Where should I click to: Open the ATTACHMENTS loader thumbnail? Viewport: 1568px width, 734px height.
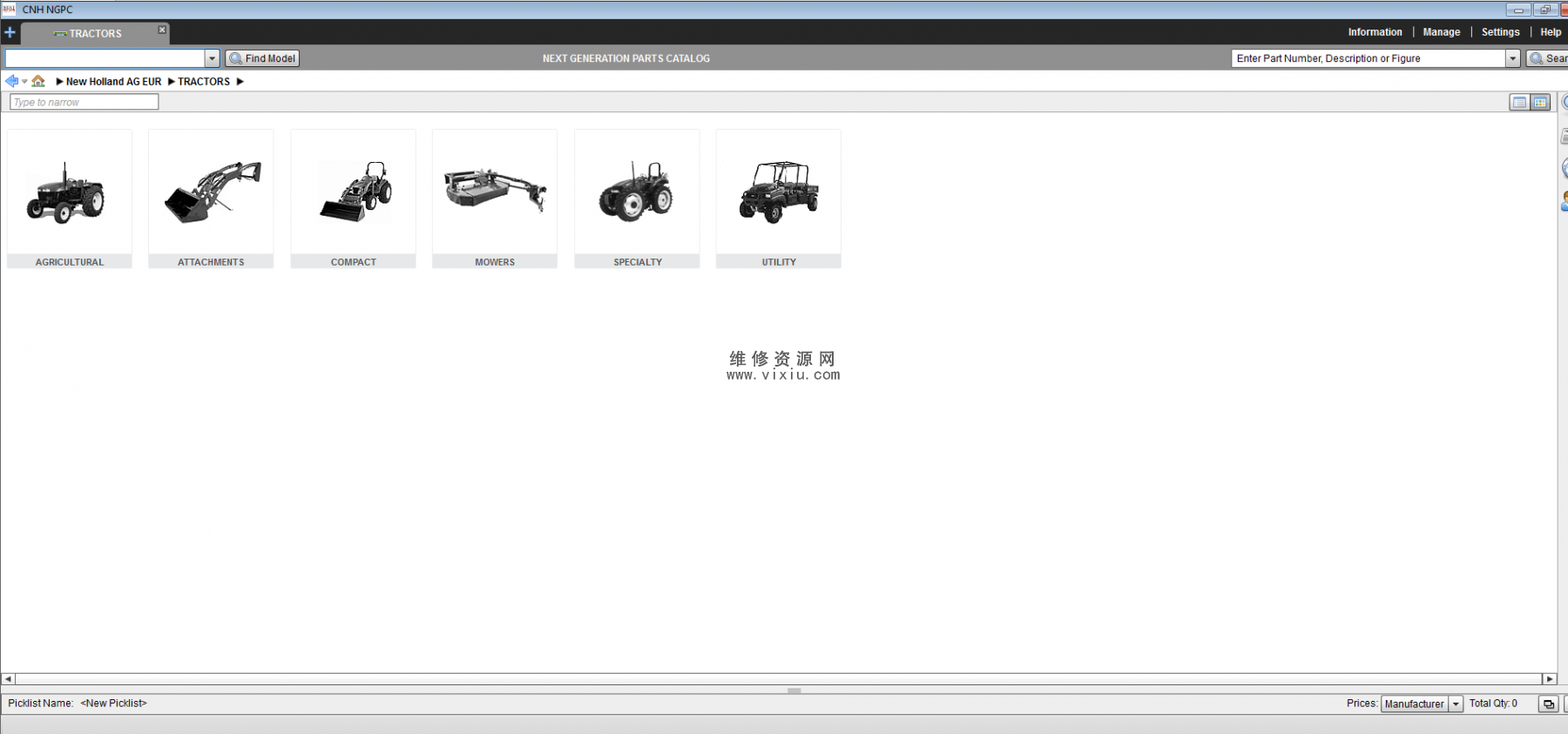tap(212, 192)
